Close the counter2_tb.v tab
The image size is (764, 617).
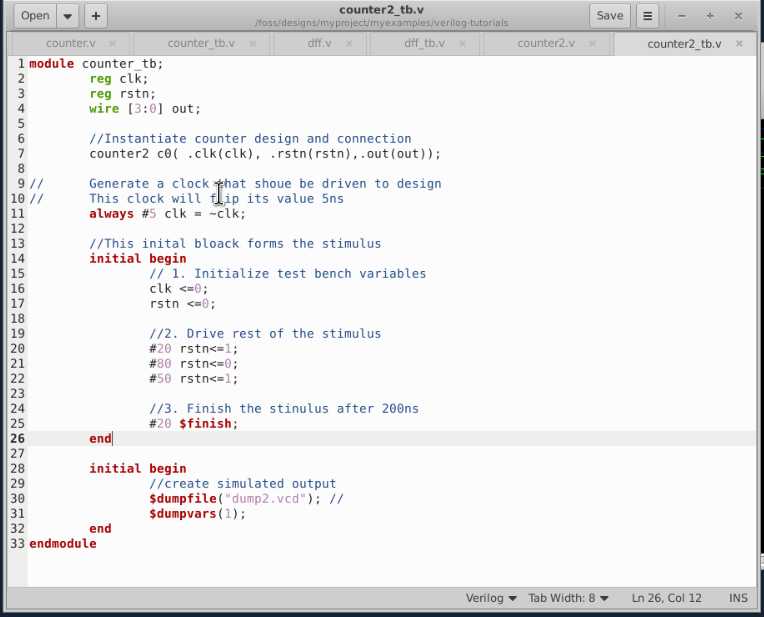coord(739,44)
